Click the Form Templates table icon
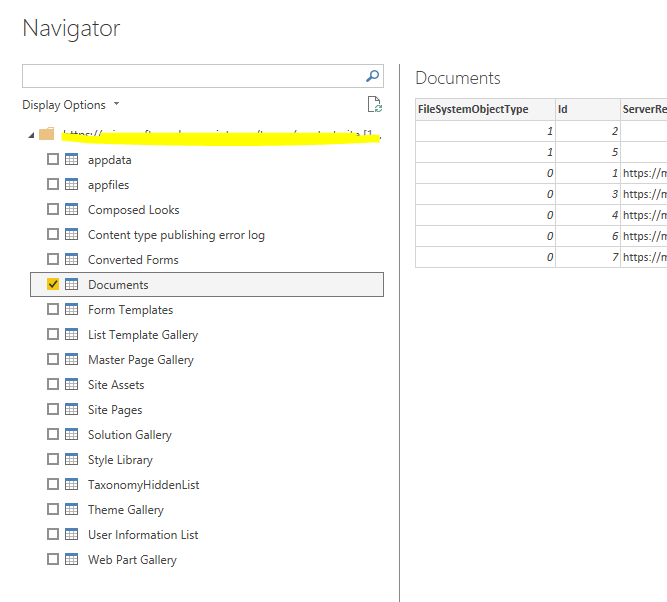 [71, 309]
